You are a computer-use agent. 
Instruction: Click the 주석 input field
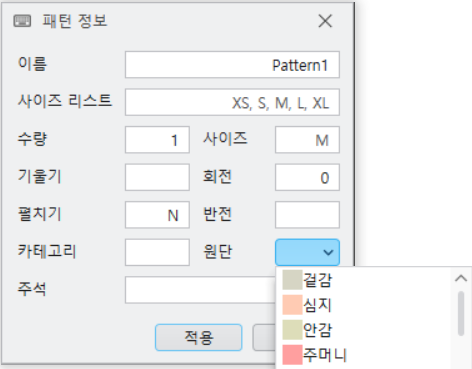click(200, 290)
